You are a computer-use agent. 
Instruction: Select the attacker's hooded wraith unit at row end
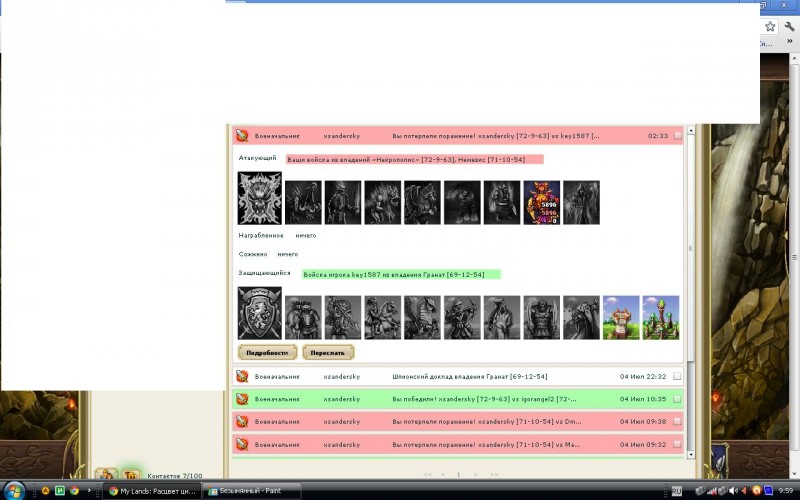point(581,202)
